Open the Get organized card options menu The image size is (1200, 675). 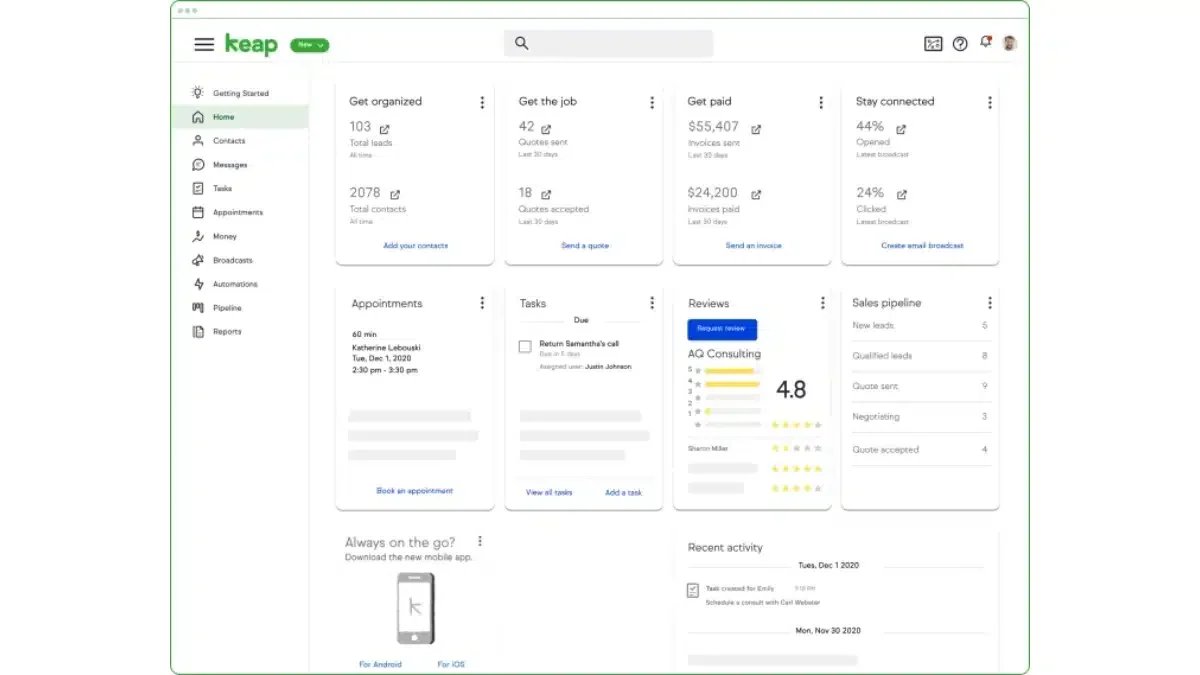coord(482,102)
